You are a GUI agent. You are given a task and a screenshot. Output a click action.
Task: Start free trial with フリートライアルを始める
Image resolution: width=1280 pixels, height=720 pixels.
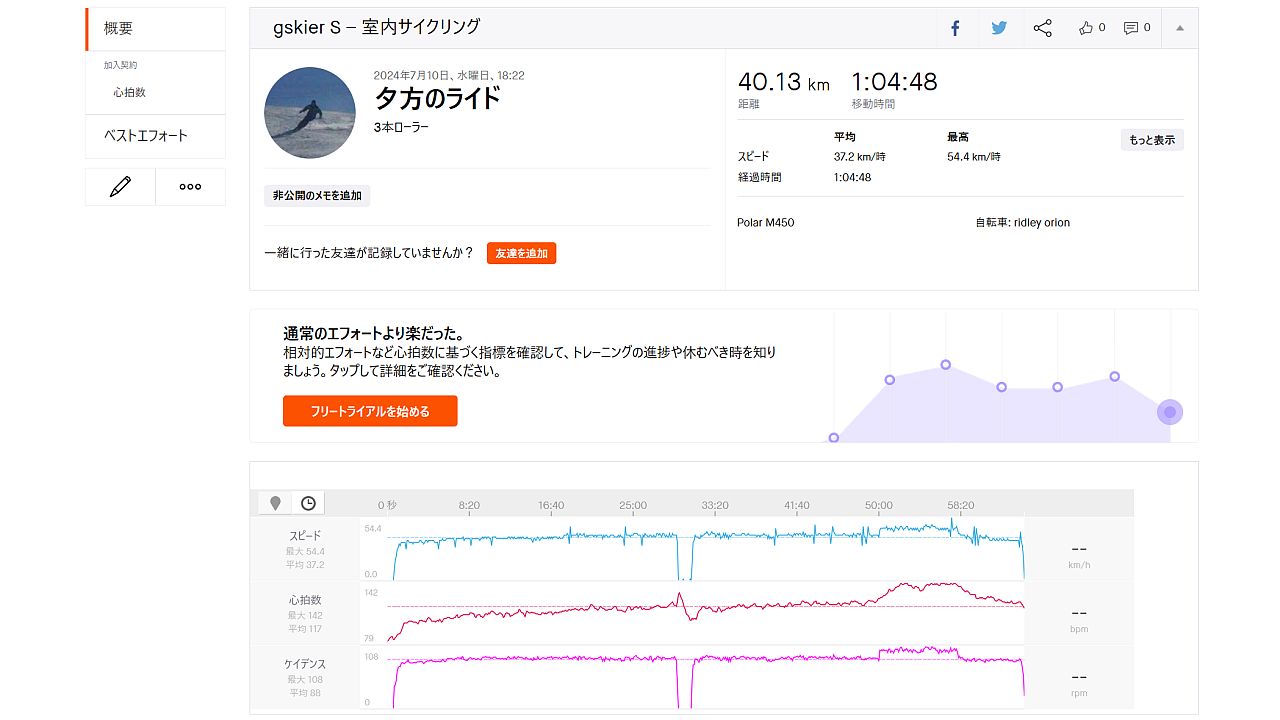point(370,411)
